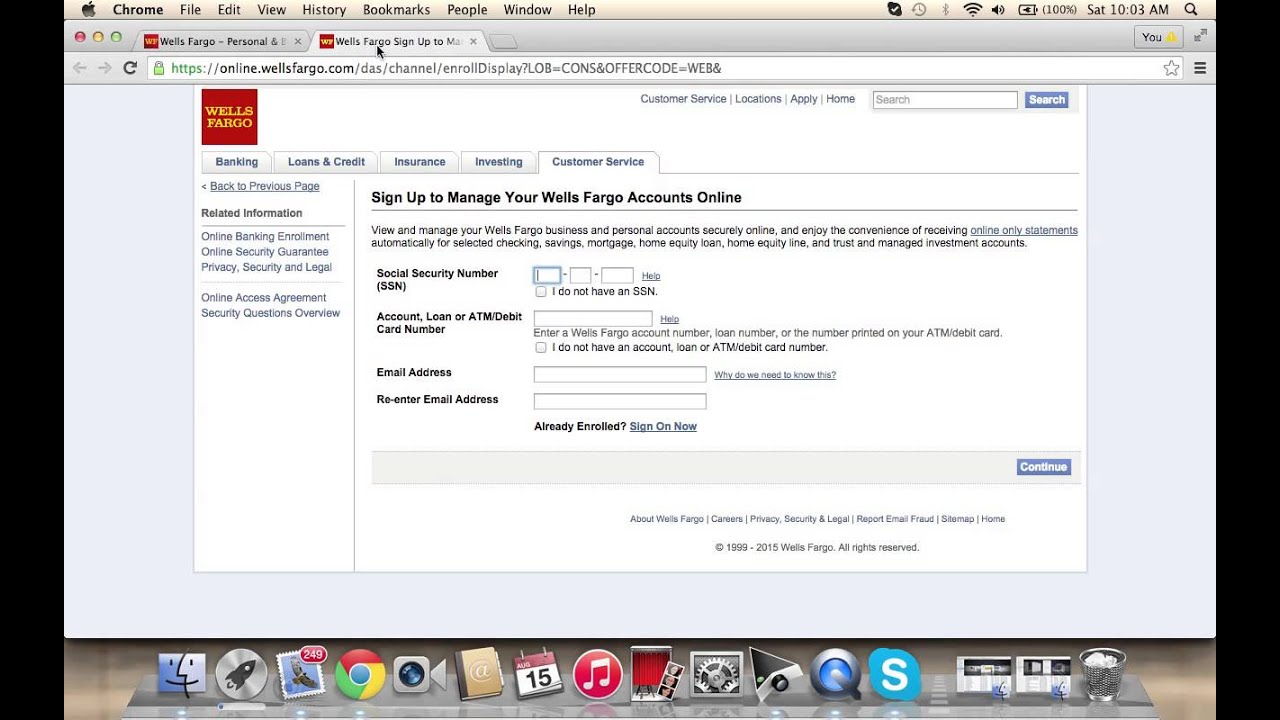Toggle the bookmark star in the address bar

click(1171, 68)
